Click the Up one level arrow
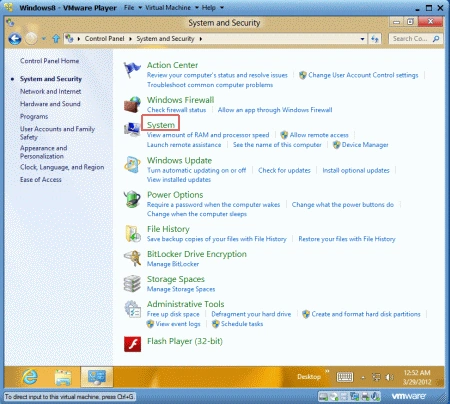Viewport: 450px width, 404px height. (x=56, y=39)
